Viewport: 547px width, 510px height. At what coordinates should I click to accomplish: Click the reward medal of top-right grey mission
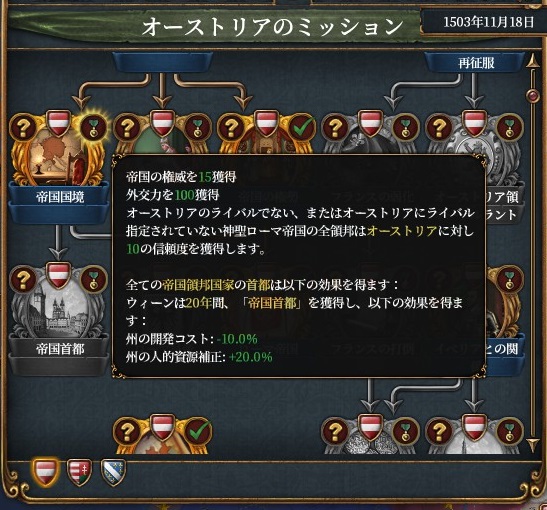[509, 127]
